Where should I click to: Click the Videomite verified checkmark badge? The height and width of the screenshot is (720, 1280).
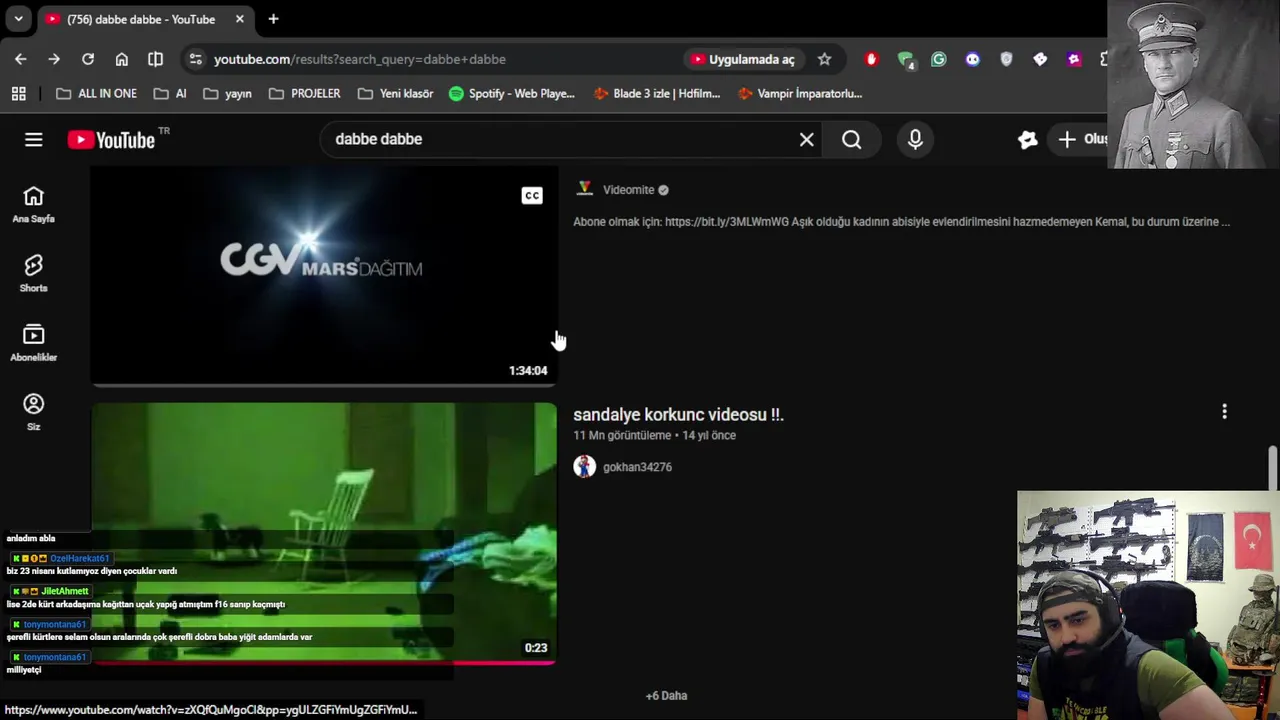point(663,190)
